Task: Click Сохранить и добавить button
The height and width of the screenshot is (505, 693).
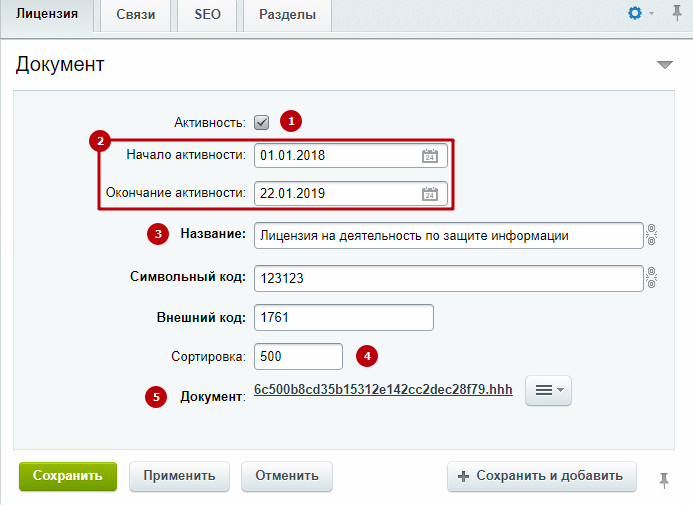Action: coord(541,476)
